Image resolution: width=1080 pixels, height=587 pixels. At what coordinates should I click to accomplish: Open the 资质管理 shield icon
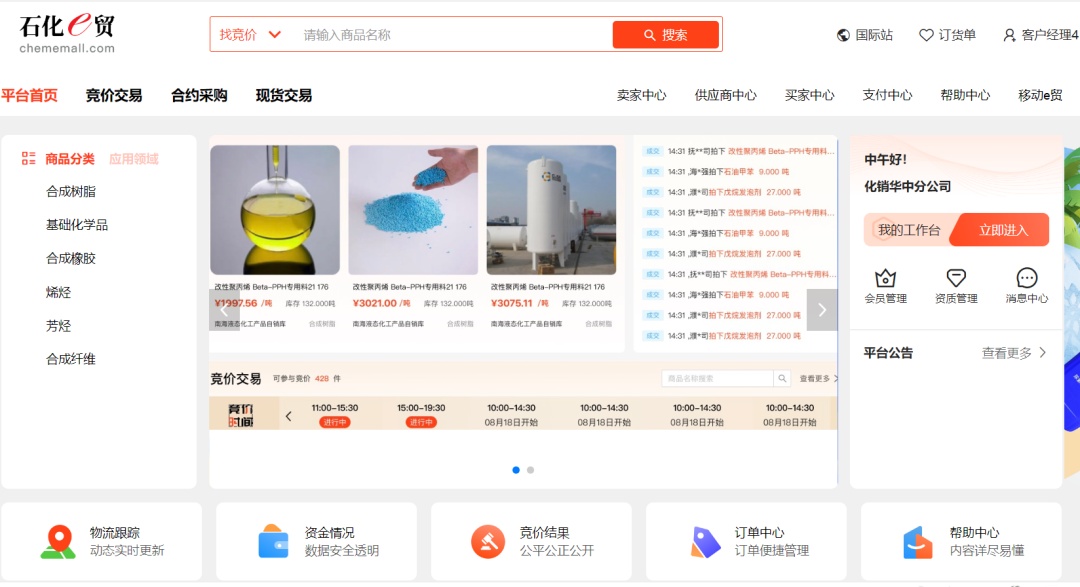click(x=956, y=279)
